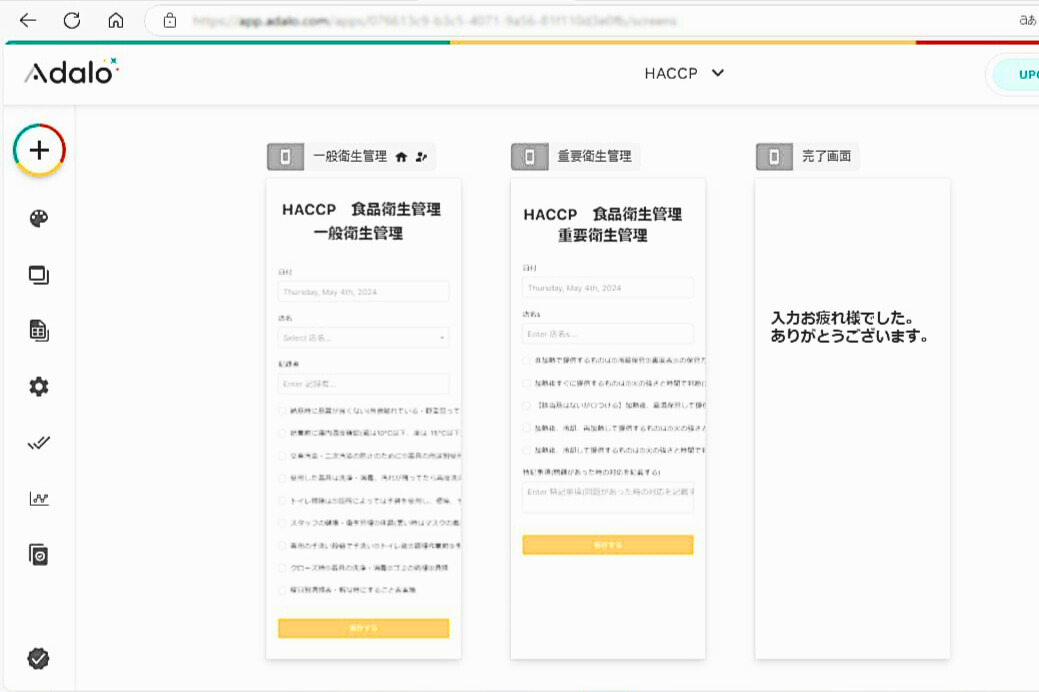Image resolution: width=1039 pixels, height=692 pixels.
Task: Open the Select 店名 dropdown on 一般衛生管理 screen
Action: 363,337
